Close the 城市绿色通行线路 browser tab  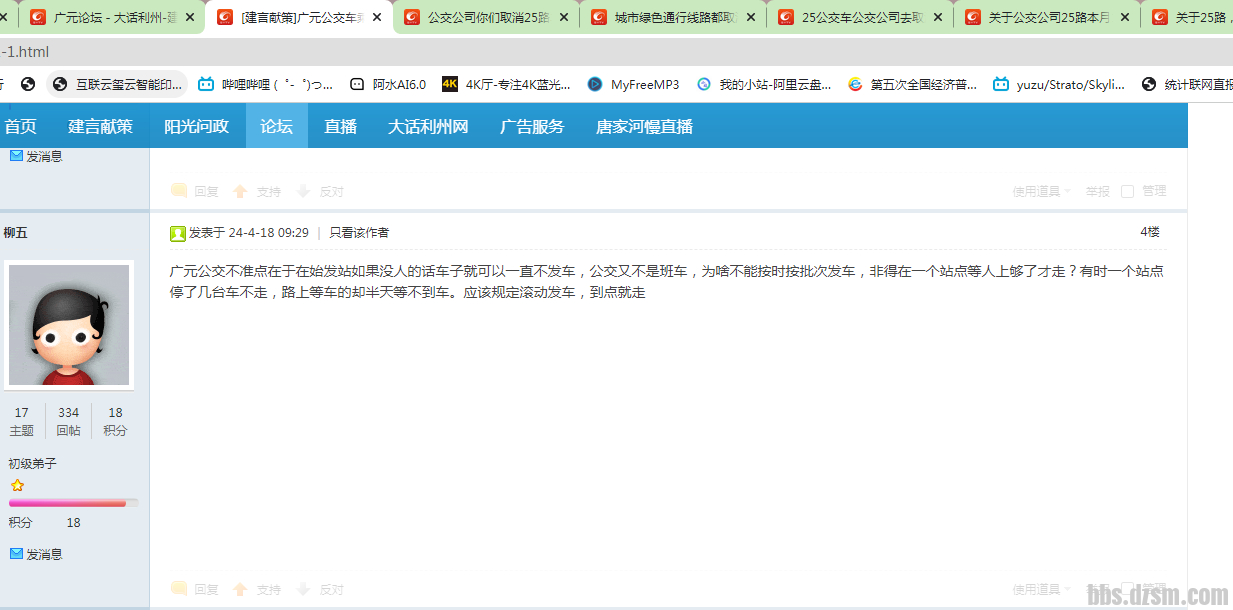pyautogui.click(x=751, y=17)
